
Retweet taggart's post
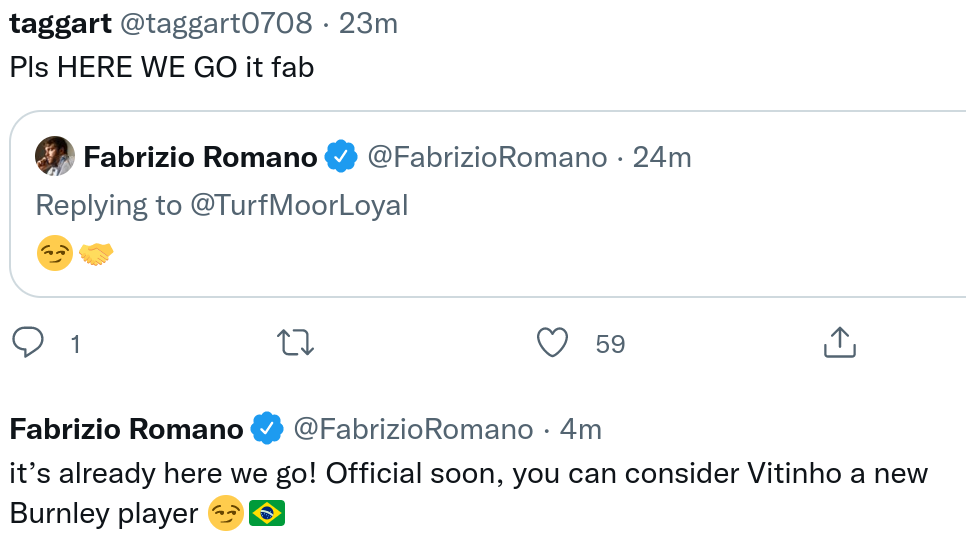coord(295,343)
